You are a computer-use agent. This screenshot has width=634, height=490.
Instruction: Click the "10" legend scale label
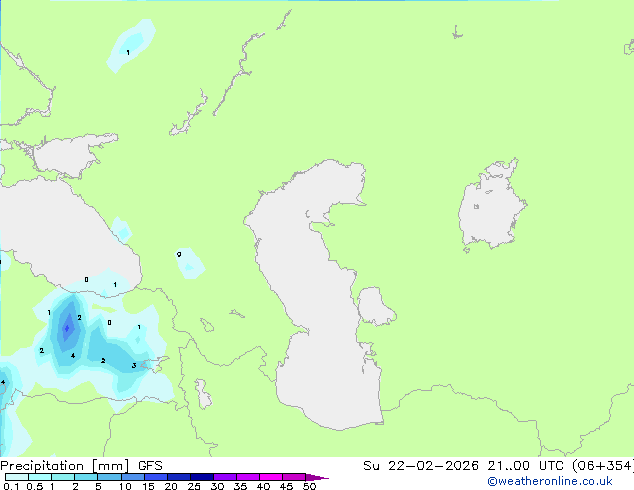pos(125,486)
